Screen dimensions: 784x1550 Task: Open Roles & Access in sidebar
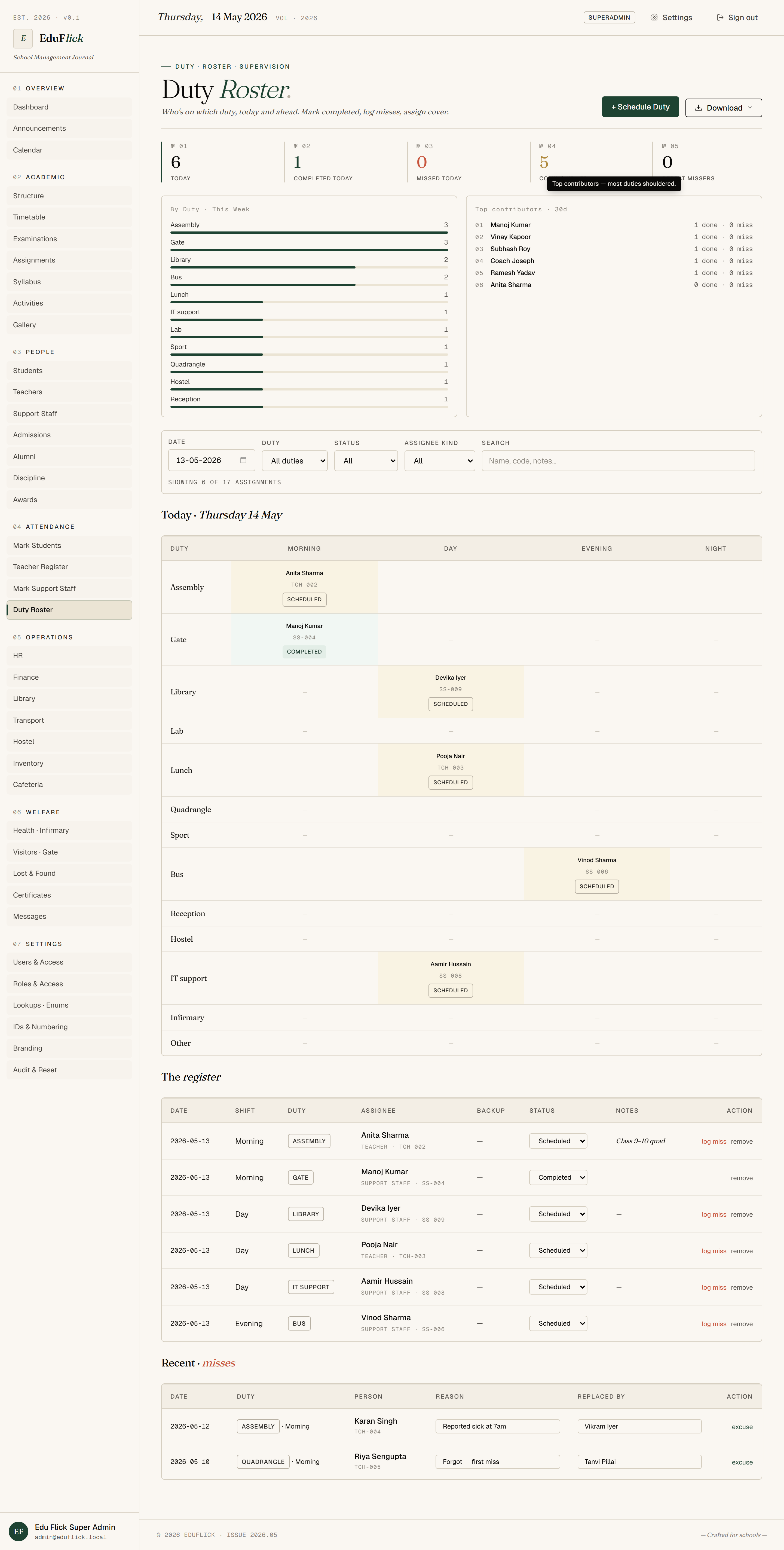pos(69,984)
